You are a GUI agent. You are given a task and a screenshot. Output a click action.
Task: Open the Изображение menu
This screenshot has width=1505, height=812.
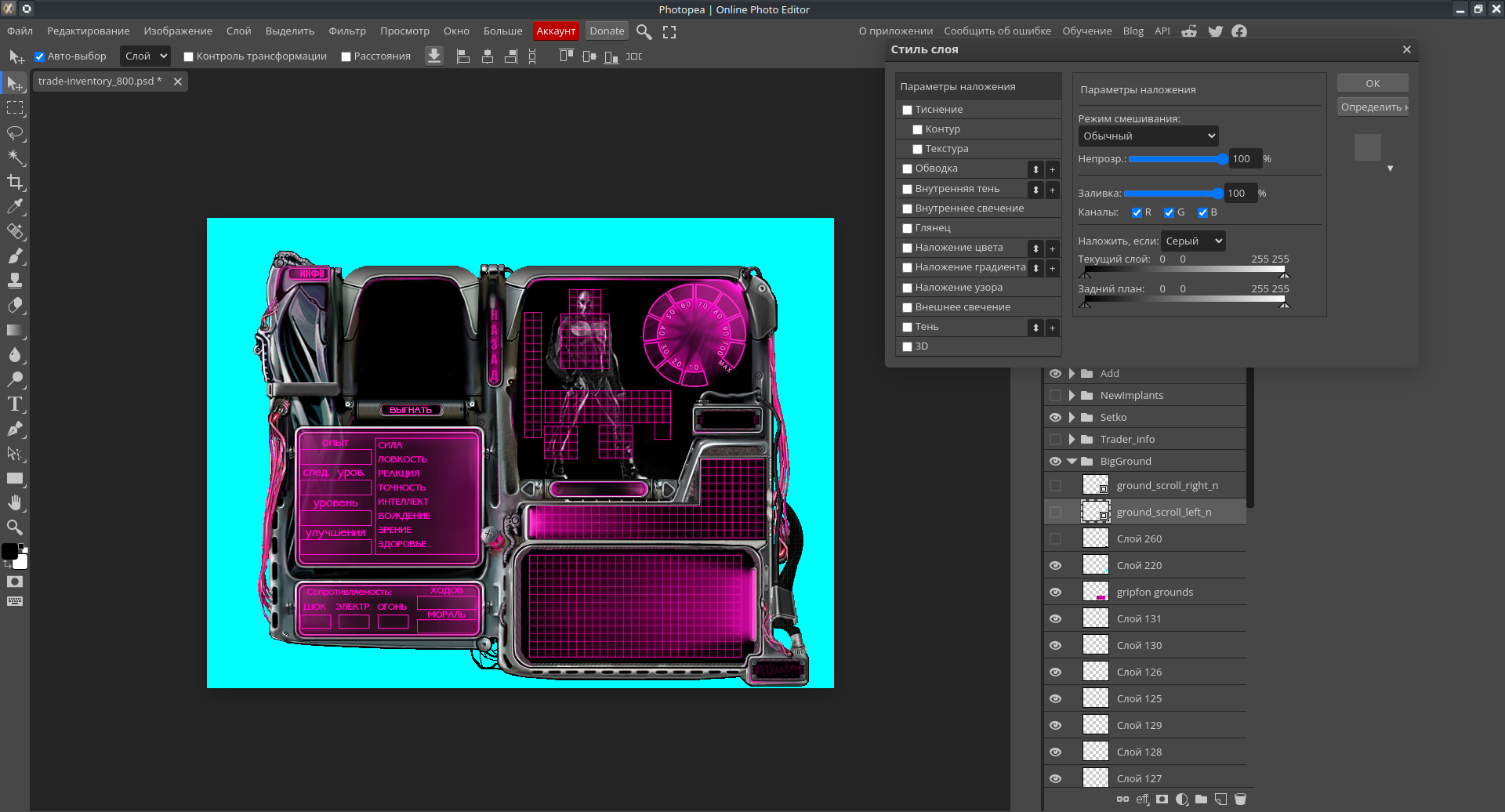click(x=178, y=31)
